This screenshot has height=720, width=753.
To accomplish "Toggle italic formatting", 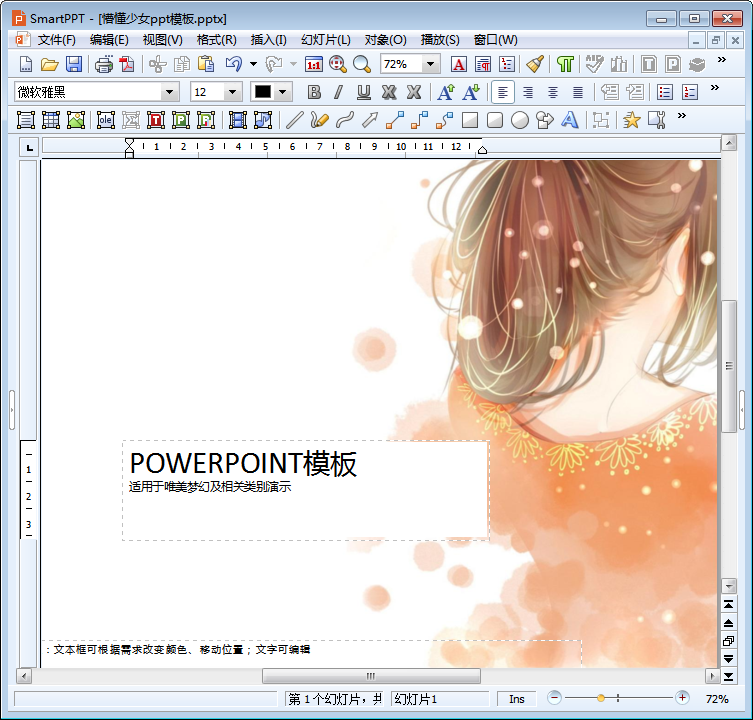I will (339, 92).
